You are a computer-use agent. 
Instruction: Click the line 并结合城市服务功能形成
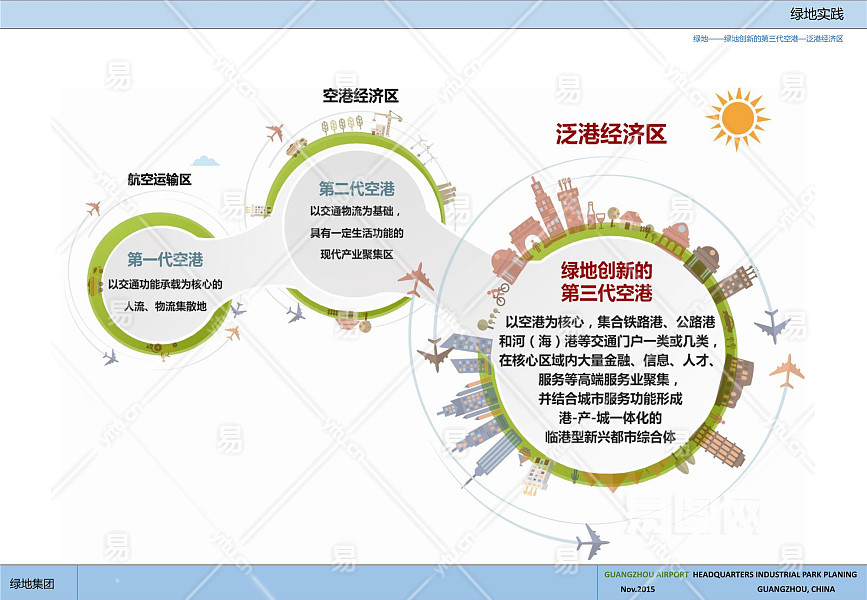[610, 399]
